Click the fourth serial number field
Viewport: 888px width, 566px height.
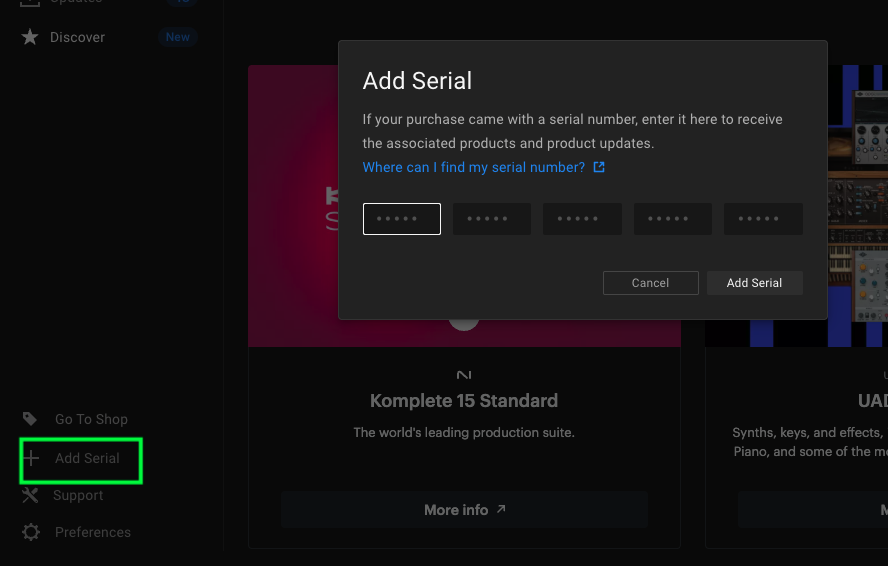[672, 219]
